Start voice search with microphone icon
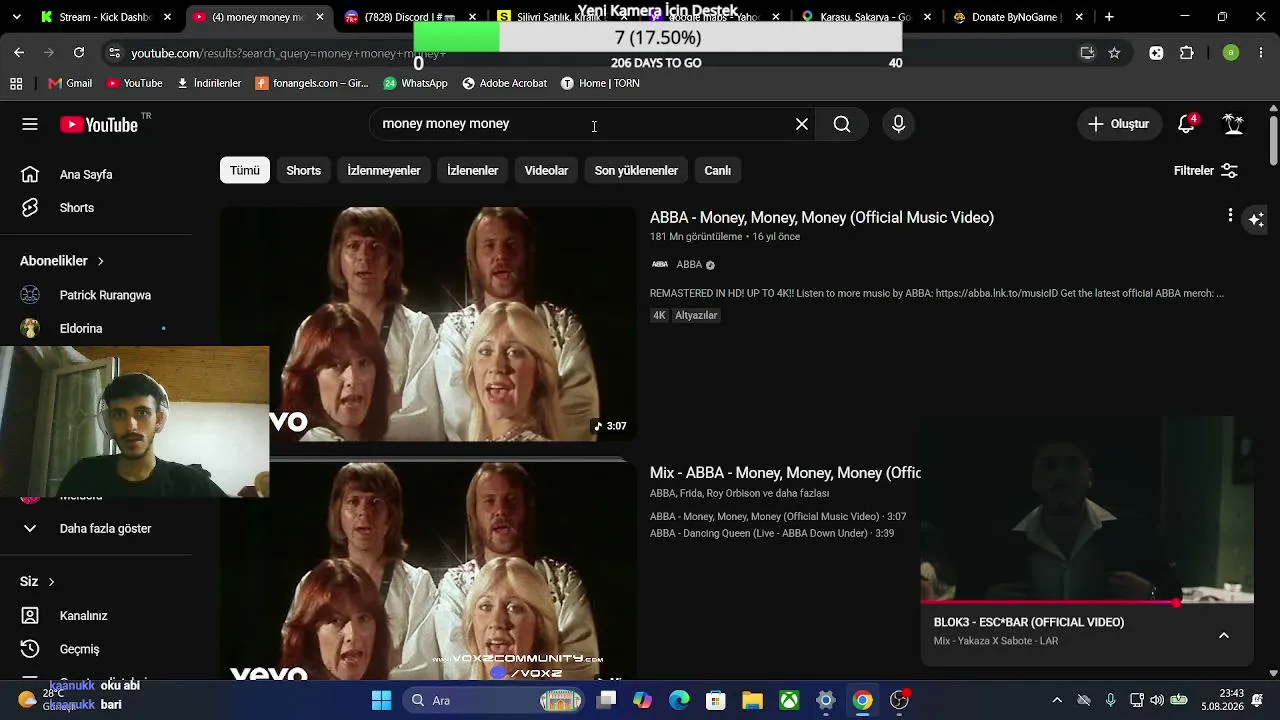 [x=898, y=124]
